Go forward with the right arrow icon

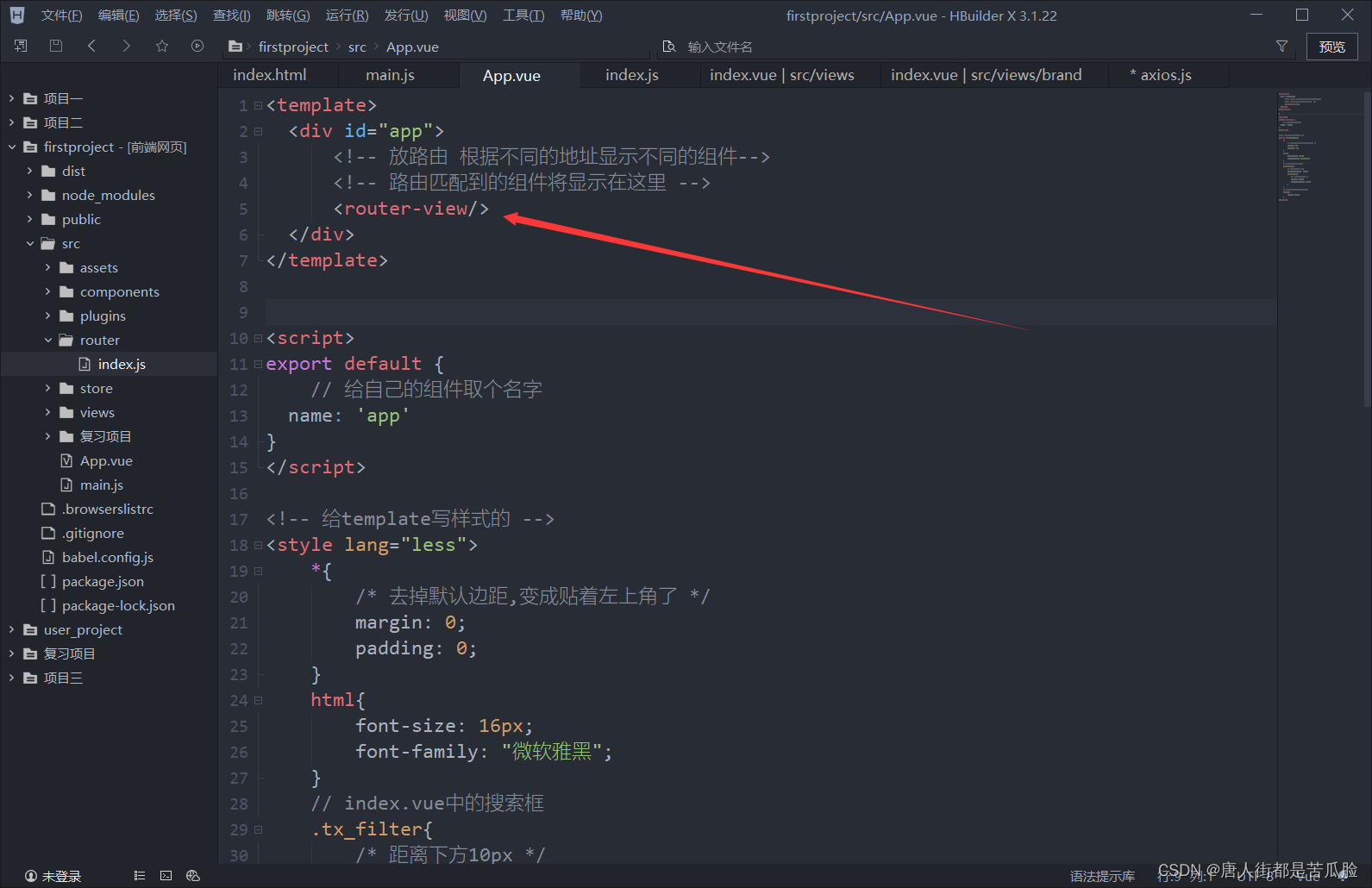tap(127, 46)
